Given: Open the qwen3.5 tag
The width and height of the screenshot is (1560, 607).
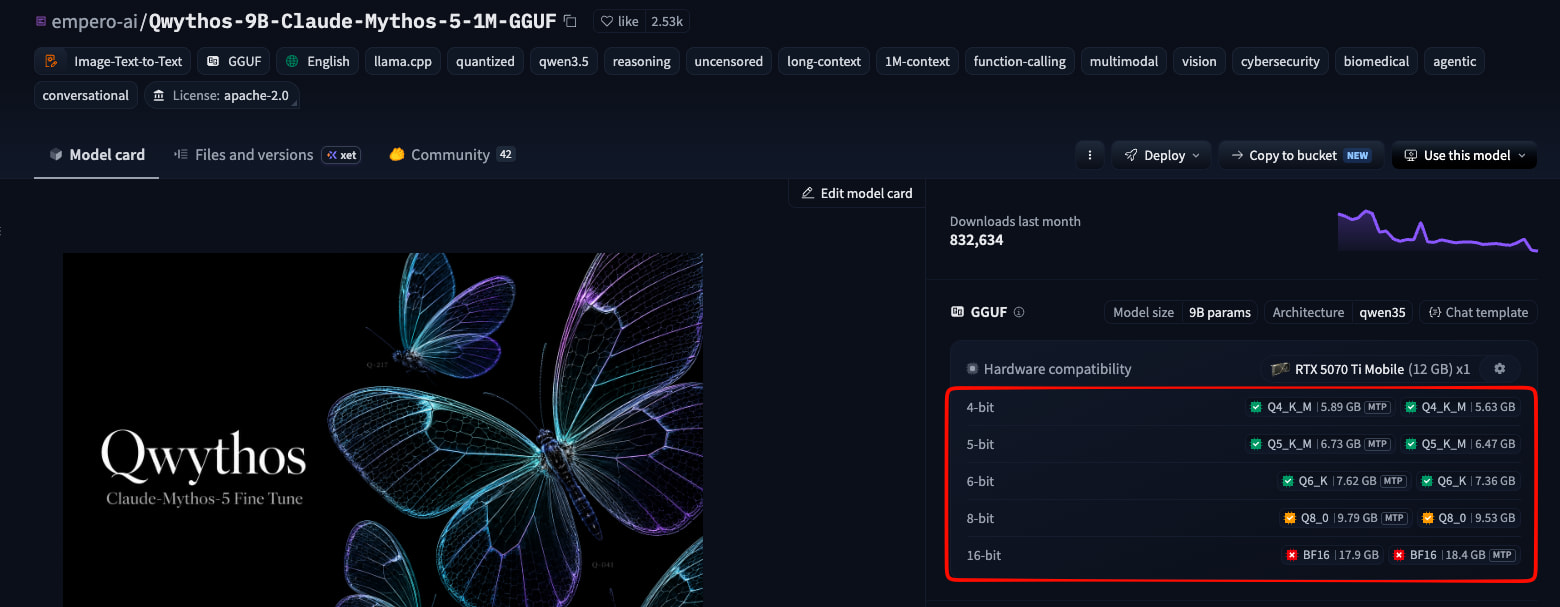Looking at the screenshot, I should click(x=563, y=61).
